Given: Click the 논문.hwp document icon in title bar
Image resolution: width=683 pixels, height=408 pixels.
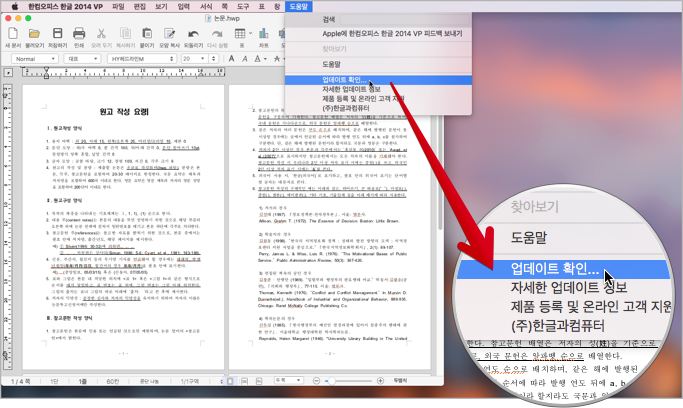Looking at the screenshot, I should (x=208, y=18).
